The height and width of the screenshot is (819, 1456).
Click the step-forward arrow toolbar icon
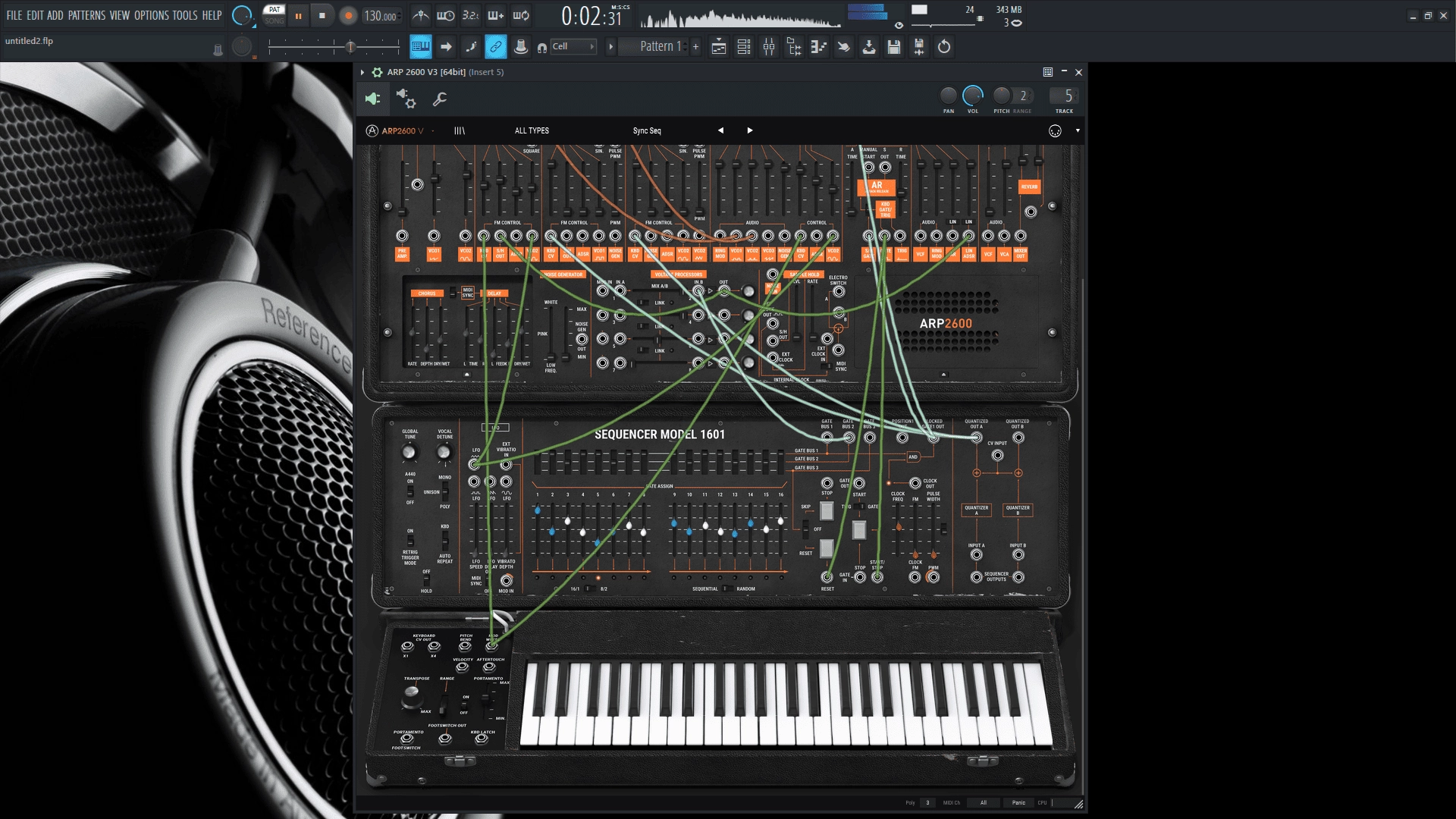446,47
